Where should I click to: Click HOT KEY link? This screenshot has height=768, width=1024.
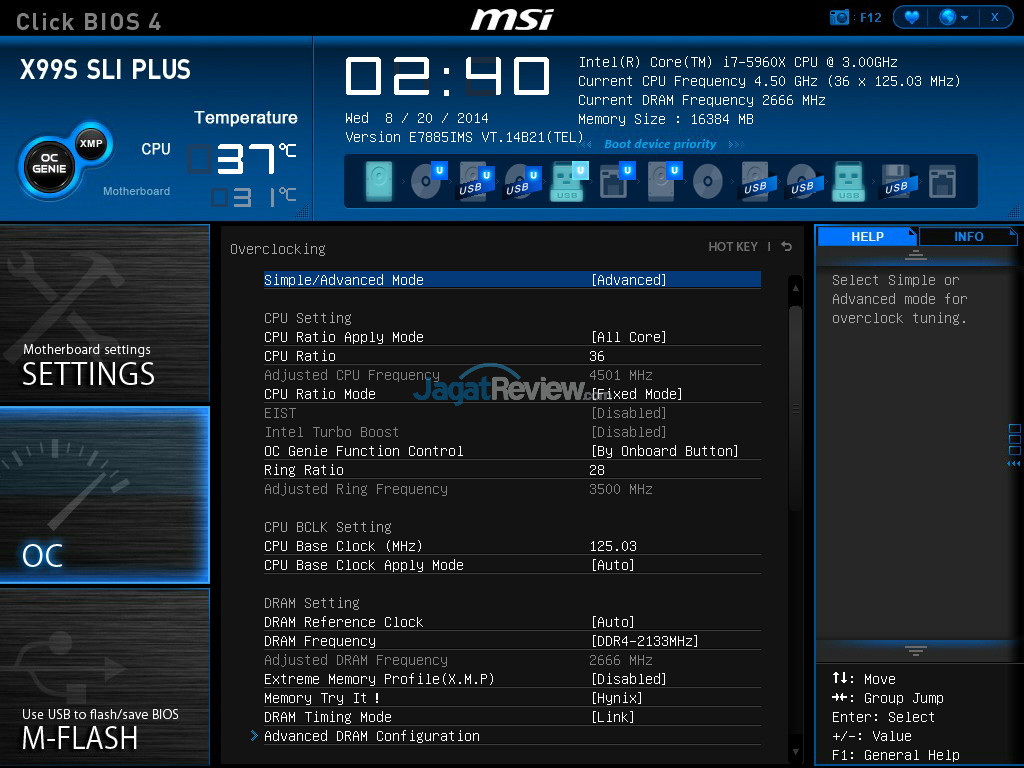tap(733, 247)
